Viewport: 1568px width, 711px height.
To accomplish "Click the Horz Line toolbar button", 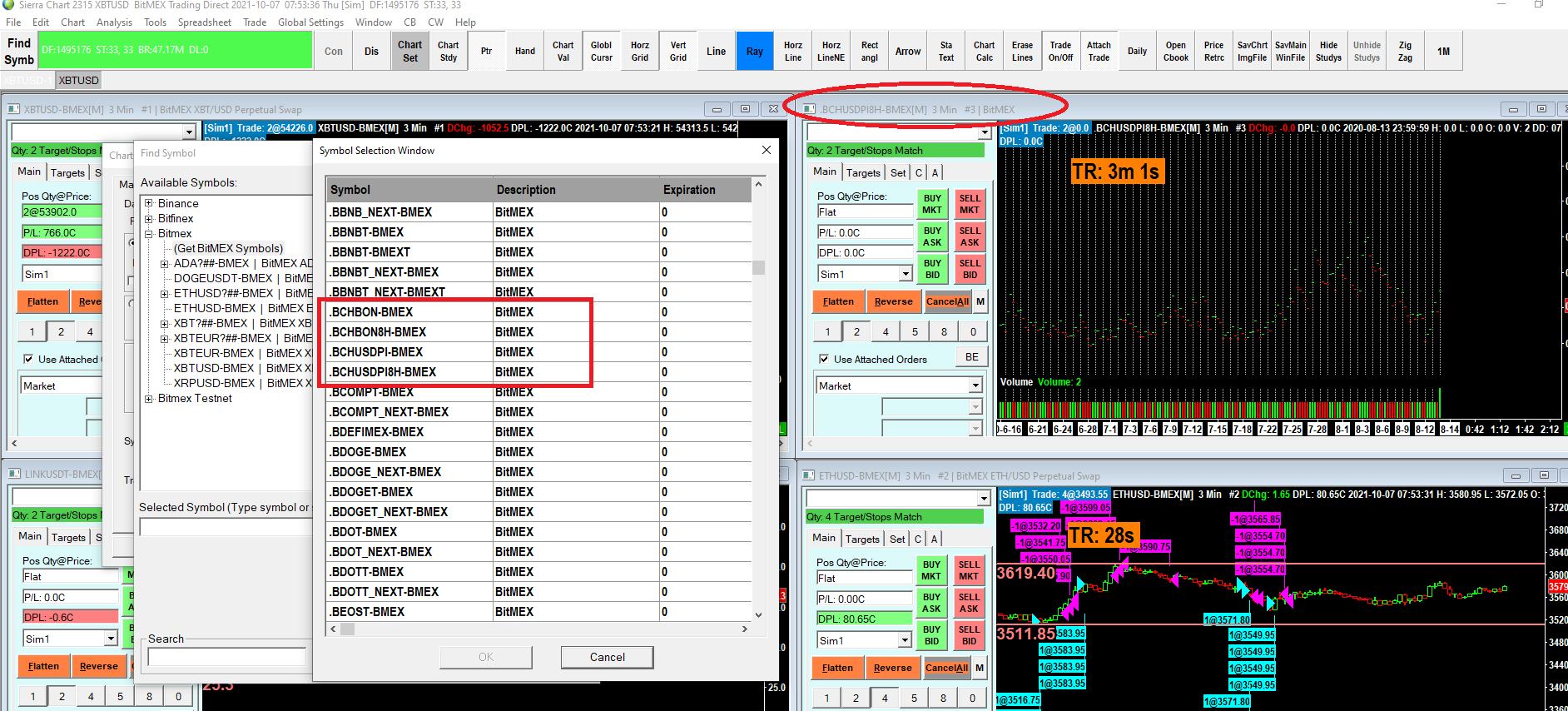I will click(792, 52).
